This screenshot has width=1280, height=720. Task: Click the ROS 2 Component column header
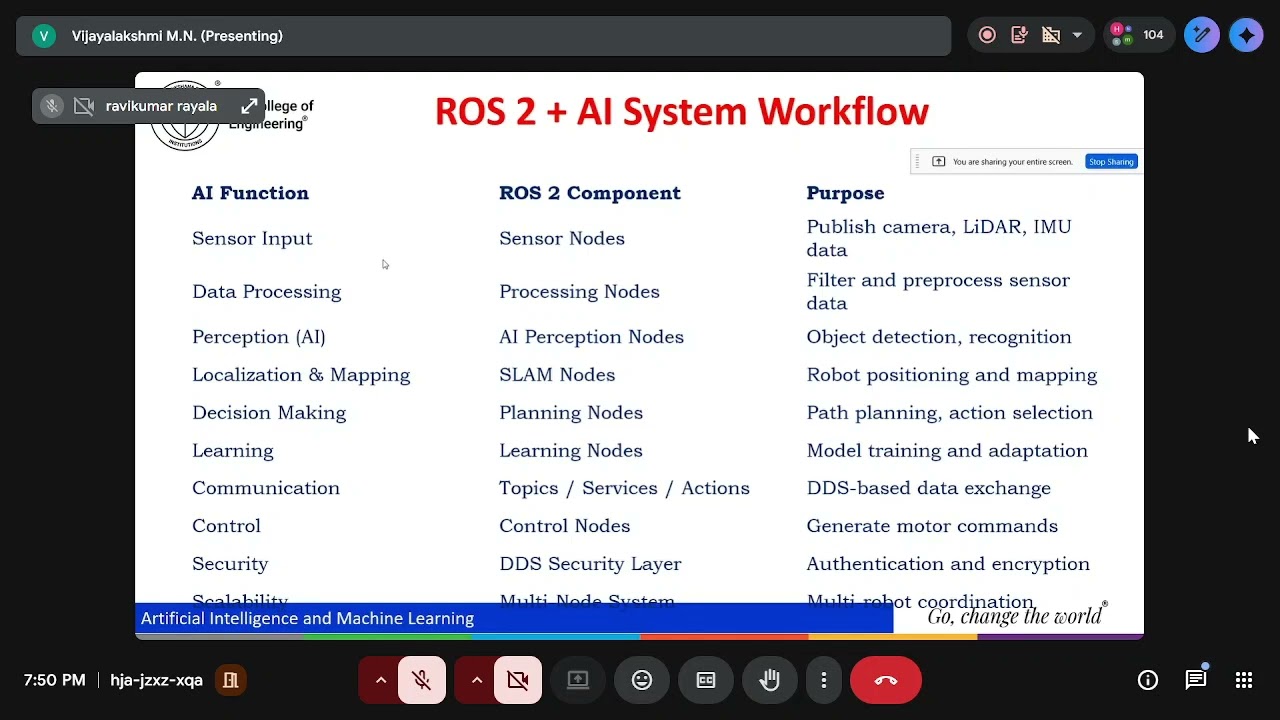(590, 193)
